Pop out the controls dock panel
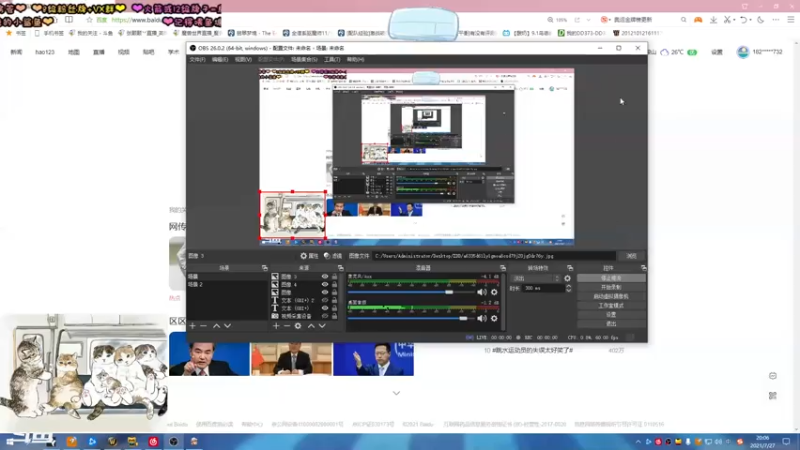 coord(643,268)
